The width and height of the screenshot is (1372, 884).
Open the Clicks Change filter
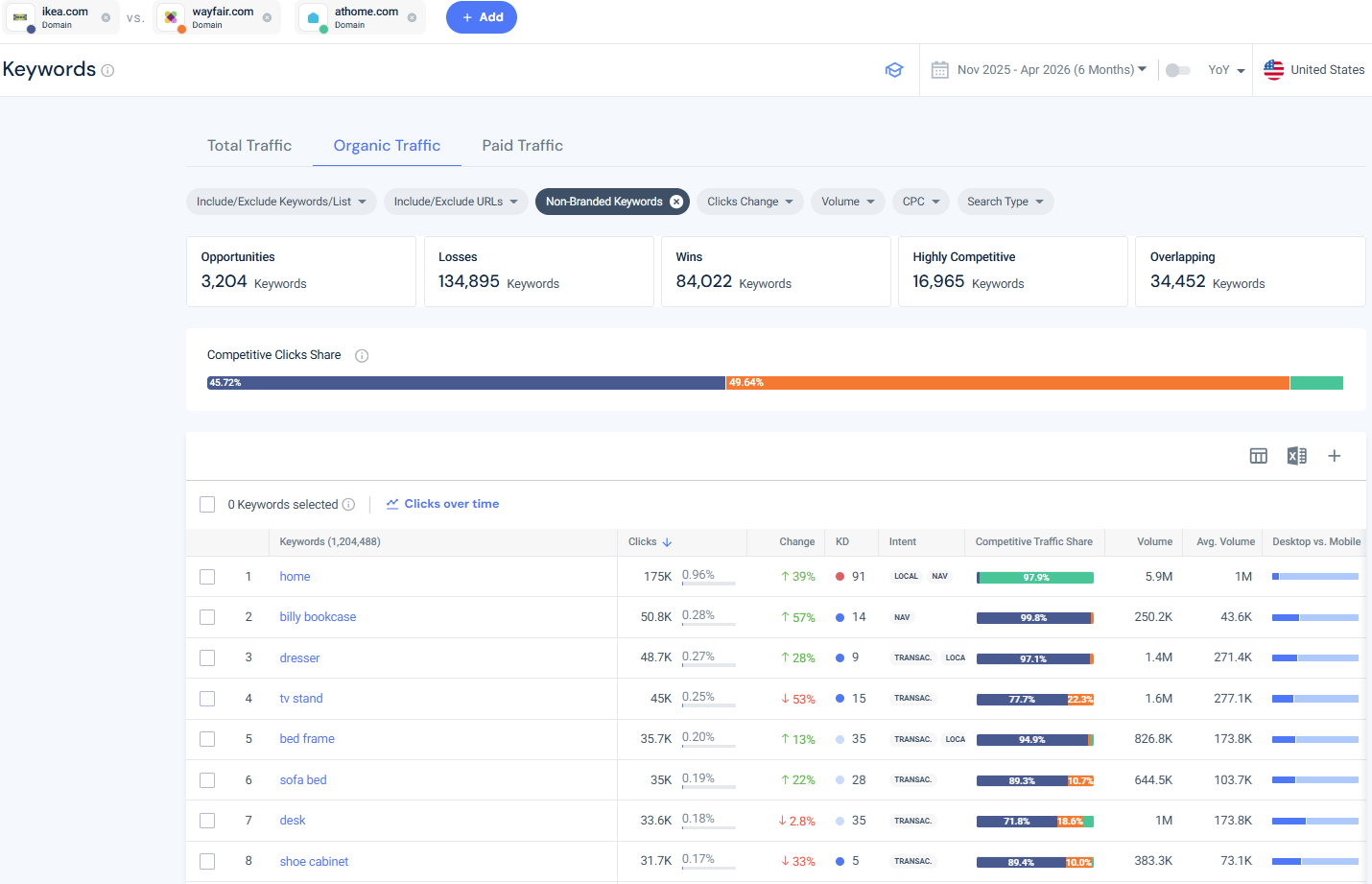tap(750, 202)
